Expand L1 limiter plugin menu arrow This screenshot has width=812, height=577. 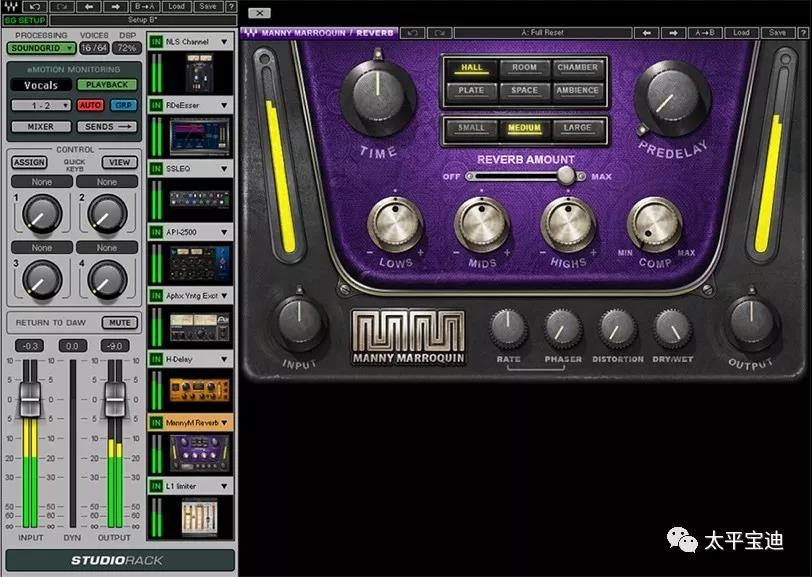224,486
